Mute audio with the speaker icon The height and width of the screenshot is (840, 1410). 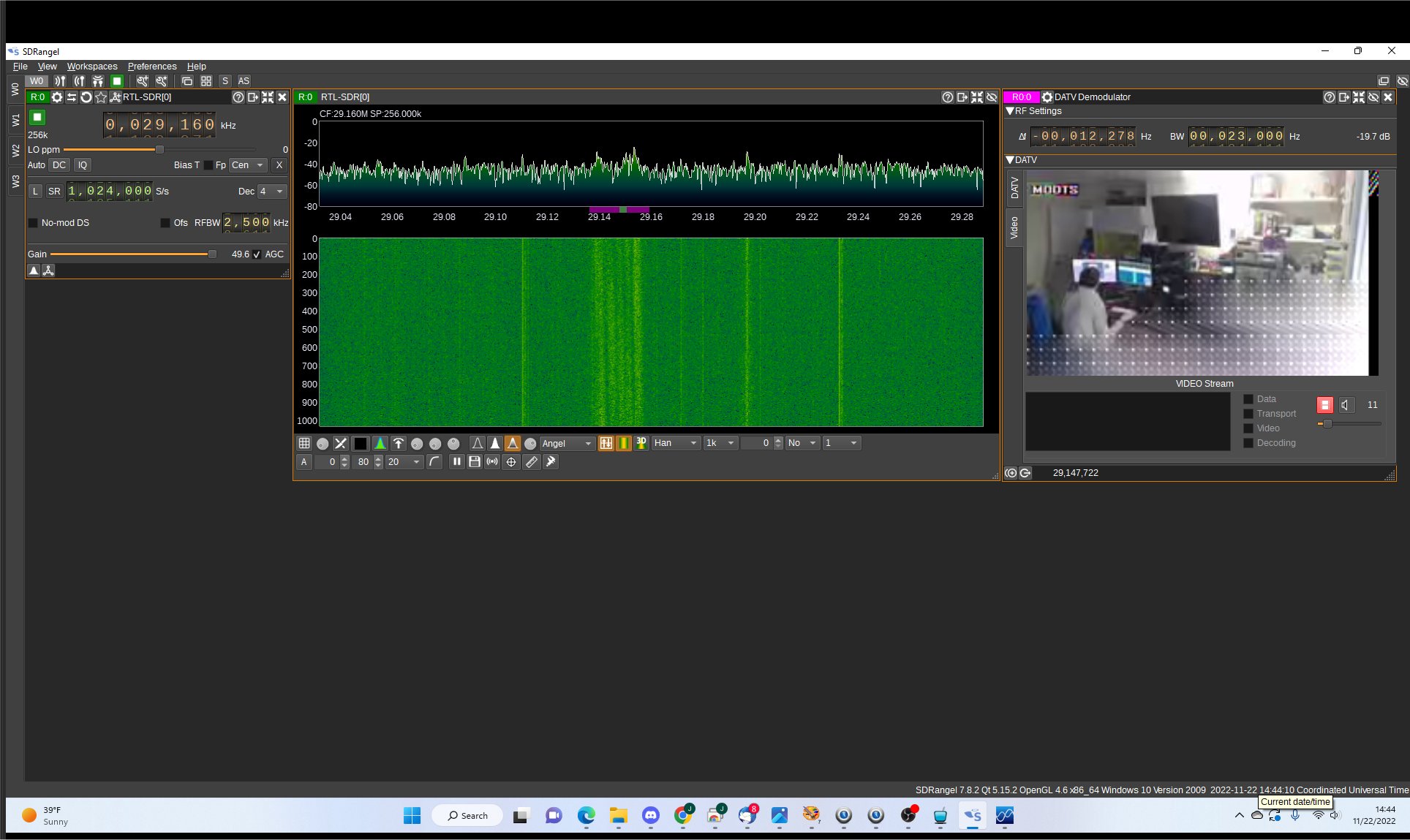[1346, 405]
